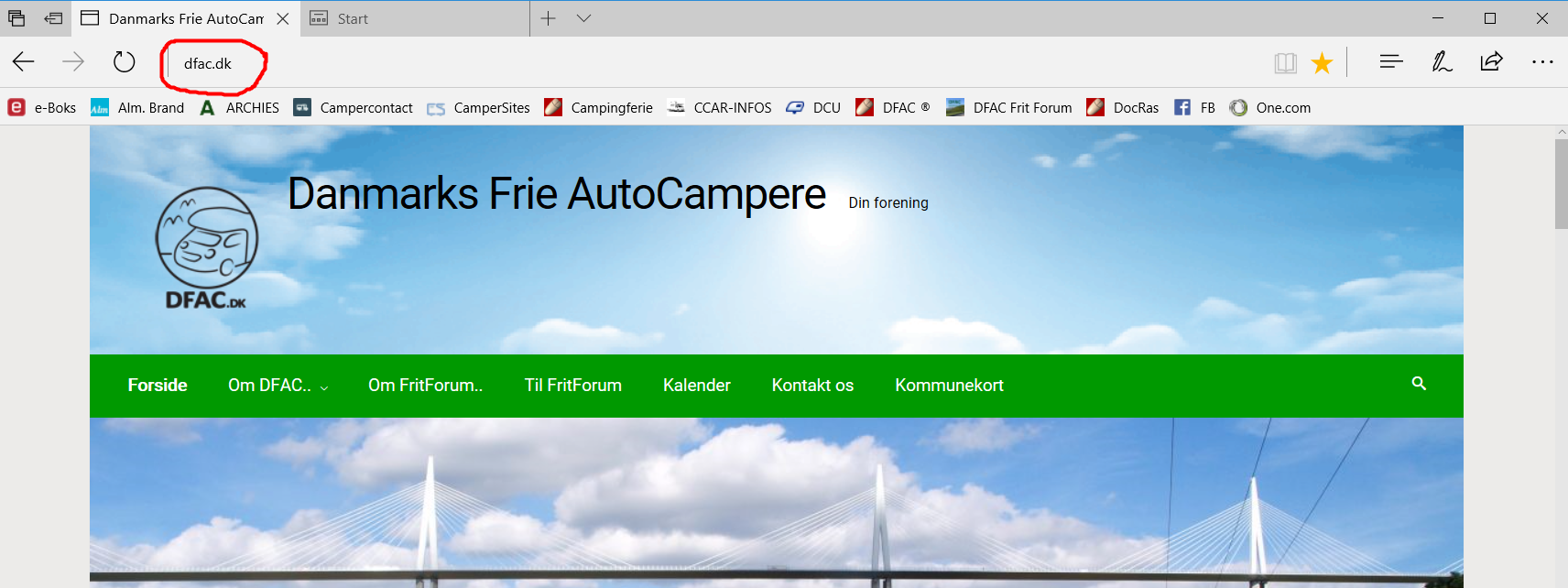Screen dimensions: 1568x588
Task: Open the Kontakt os page
Action: click(812, 386)
